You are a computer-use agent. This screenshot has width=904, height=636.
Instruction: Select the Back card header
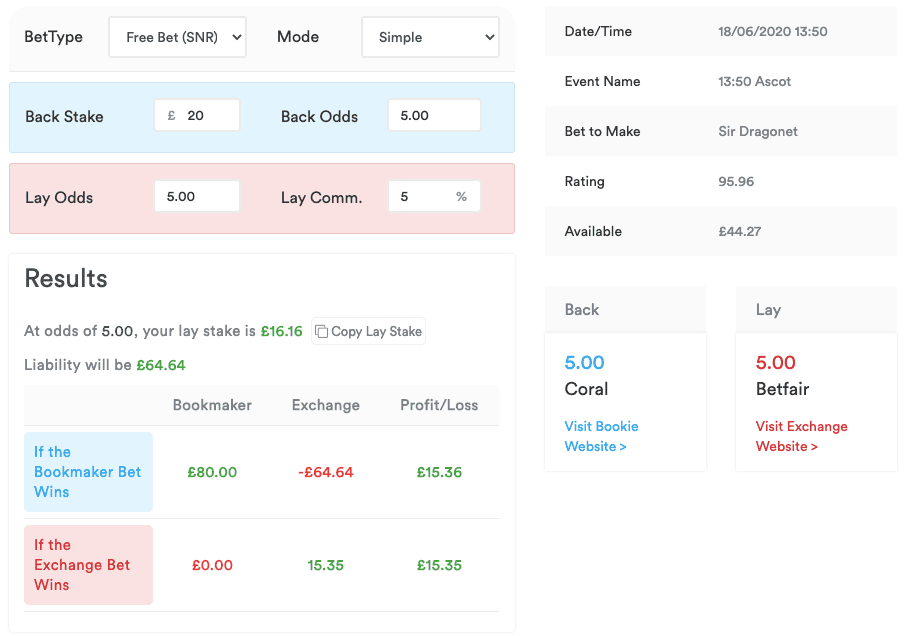pyautogui.click(x=625, y=310)
